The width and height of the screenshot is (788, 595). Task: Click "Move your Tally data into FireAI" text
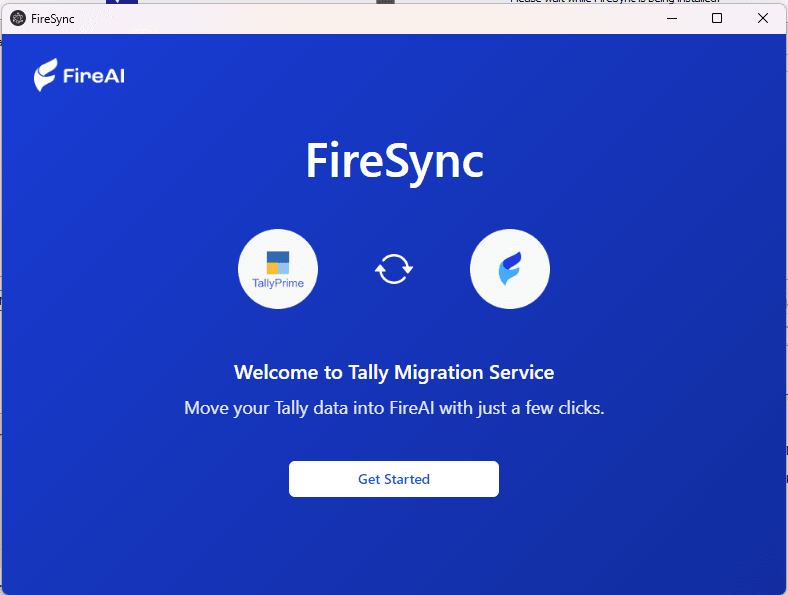pyautogui.click(x=309, y=408)
